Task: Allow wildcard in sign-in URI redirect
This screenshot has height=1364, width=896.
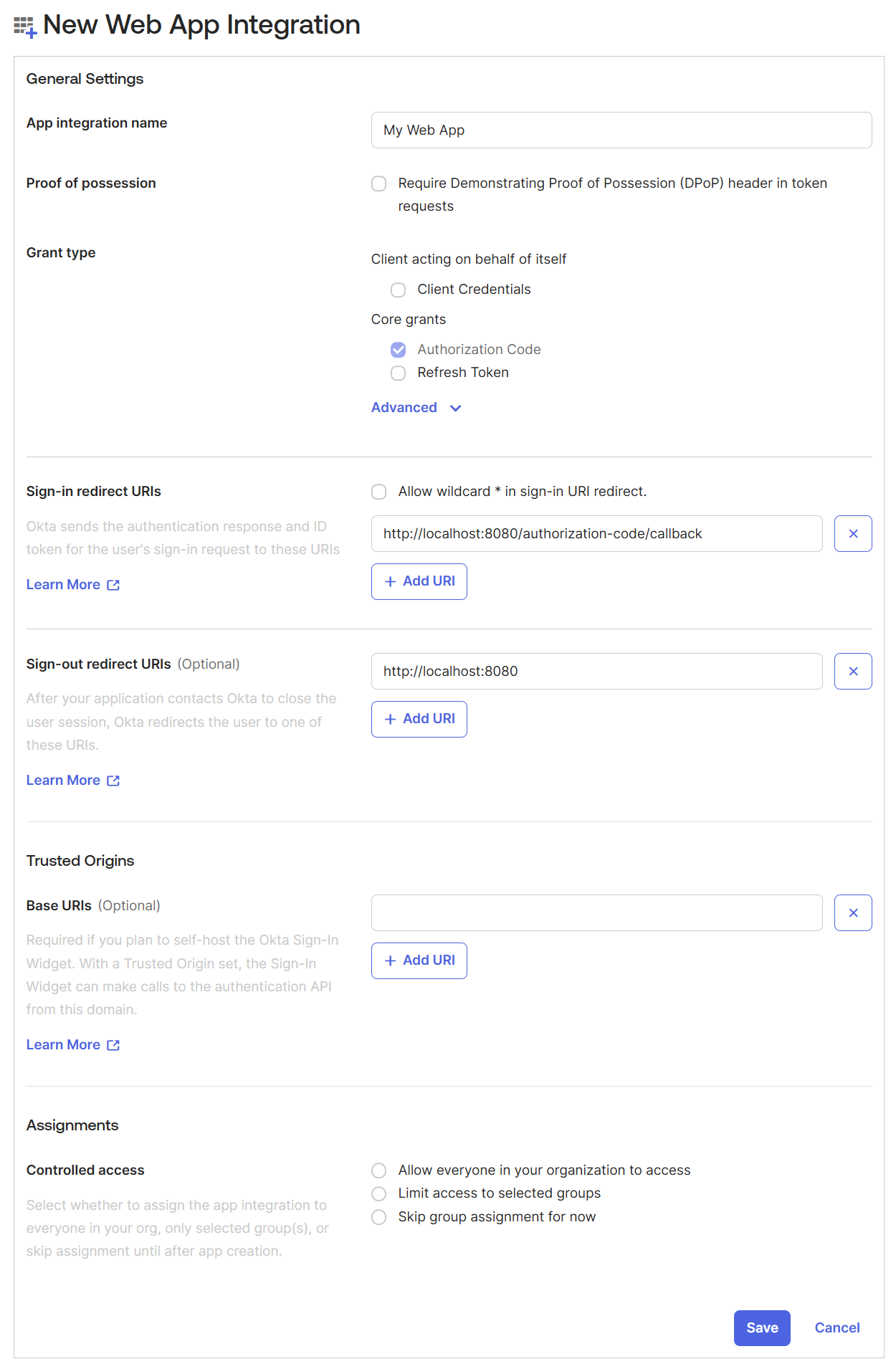Action: pos(379,492)
